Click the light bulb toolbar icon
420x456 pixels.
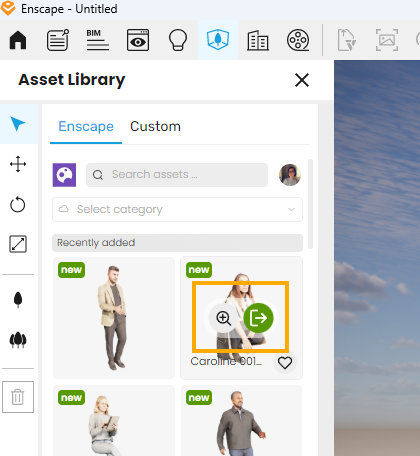pyautogui.click(x=178, y=40)
